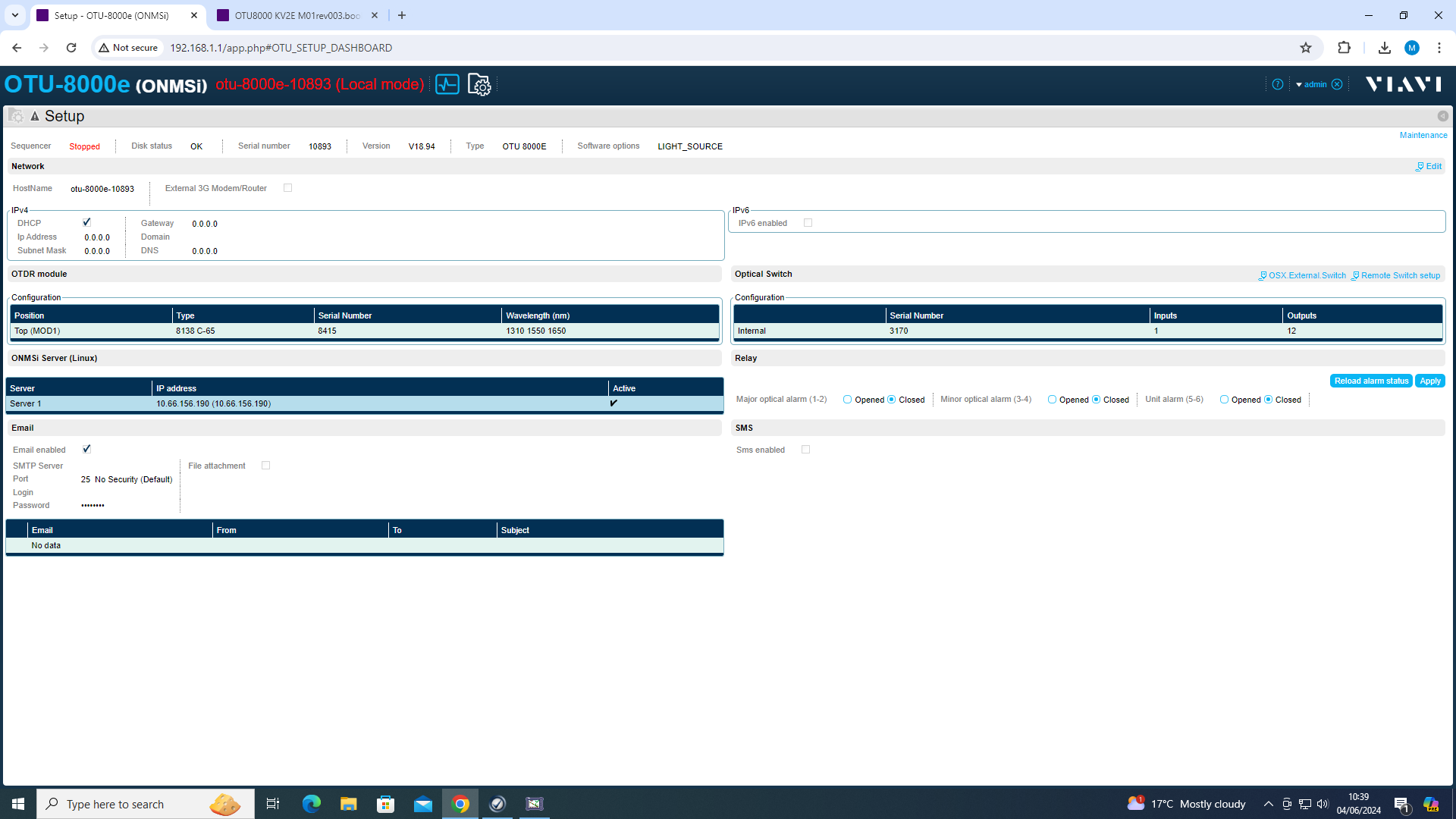
Task: Click the Reload alarm status button
Action: (x=1370, y=381)
